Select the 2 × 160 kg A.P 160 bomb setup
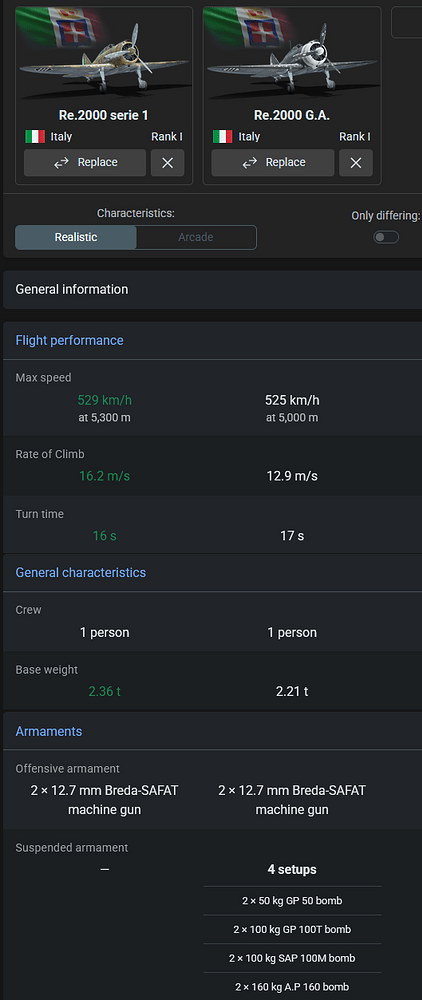Viewport: 422px width, 1000px height. click(292, 987)
